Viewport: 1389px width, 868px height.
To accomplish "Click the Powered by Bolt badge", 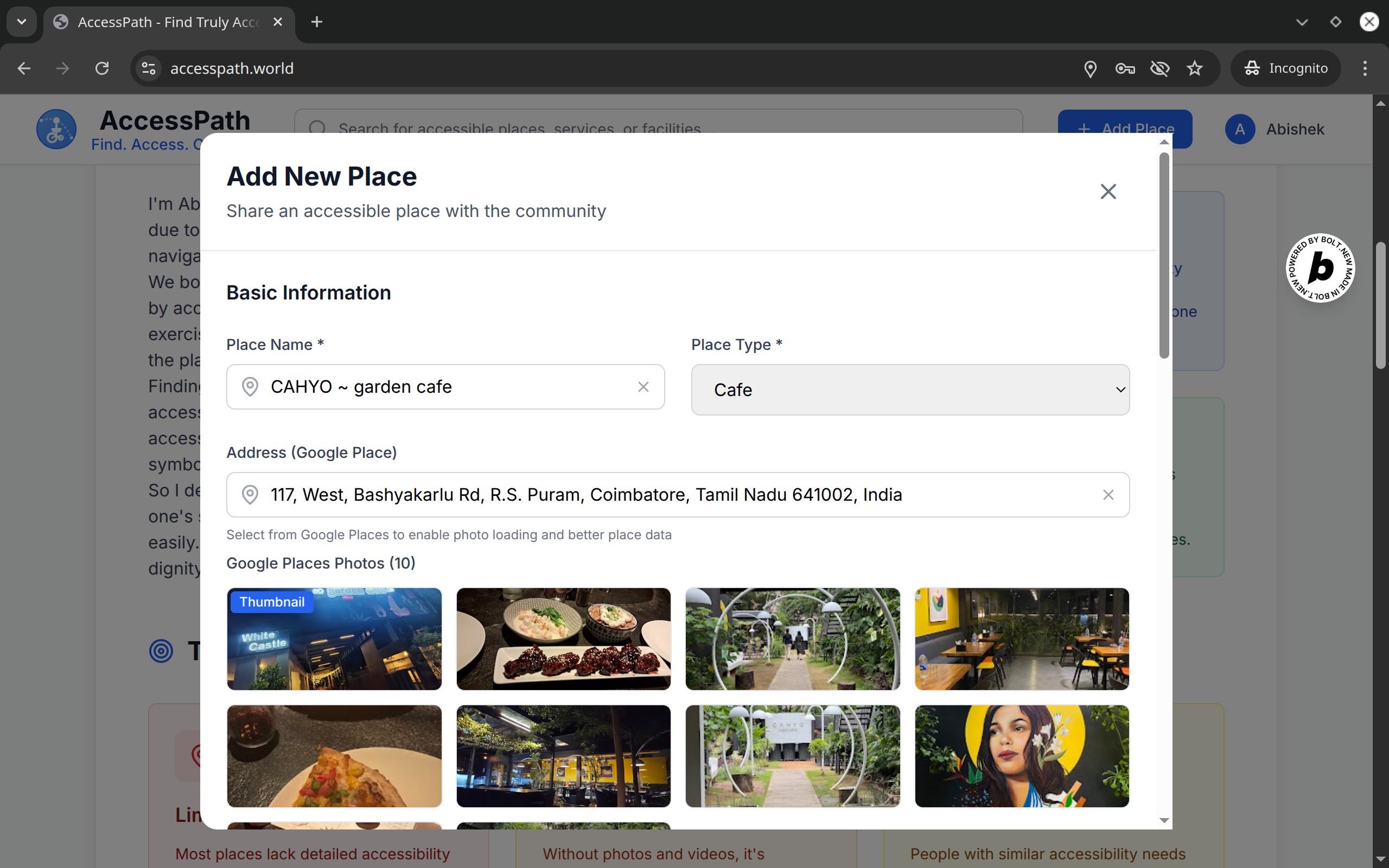I will click(x=1320, y=268).
